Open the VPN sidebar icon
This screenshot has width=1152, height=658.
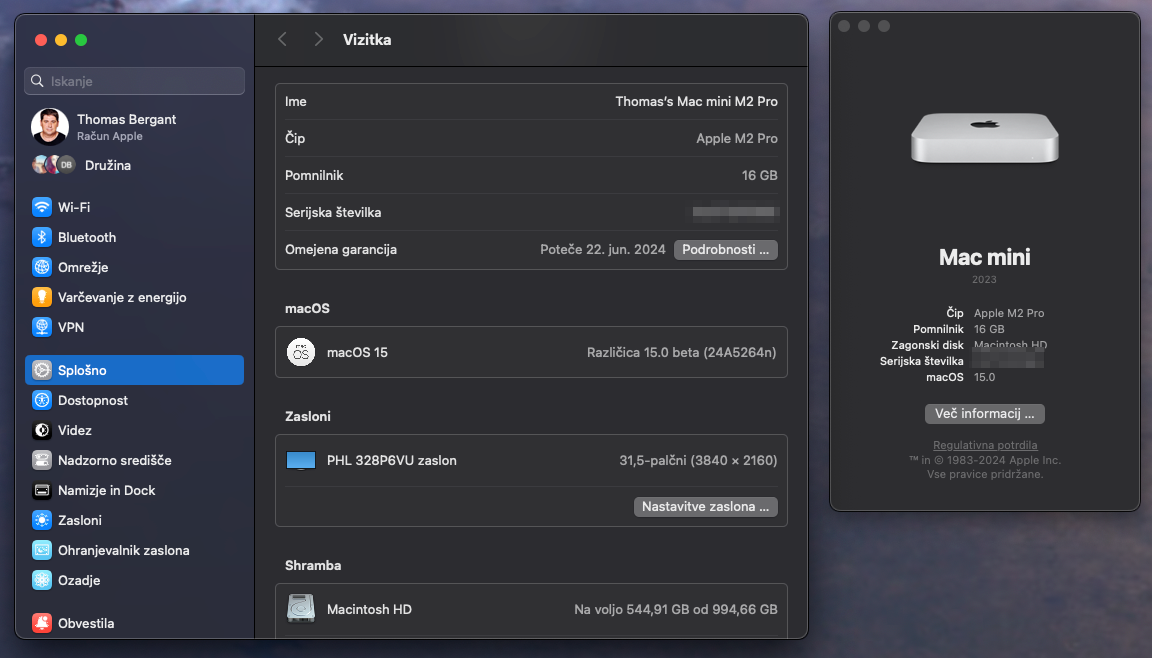pyautogui.click(x=41, y=327)
